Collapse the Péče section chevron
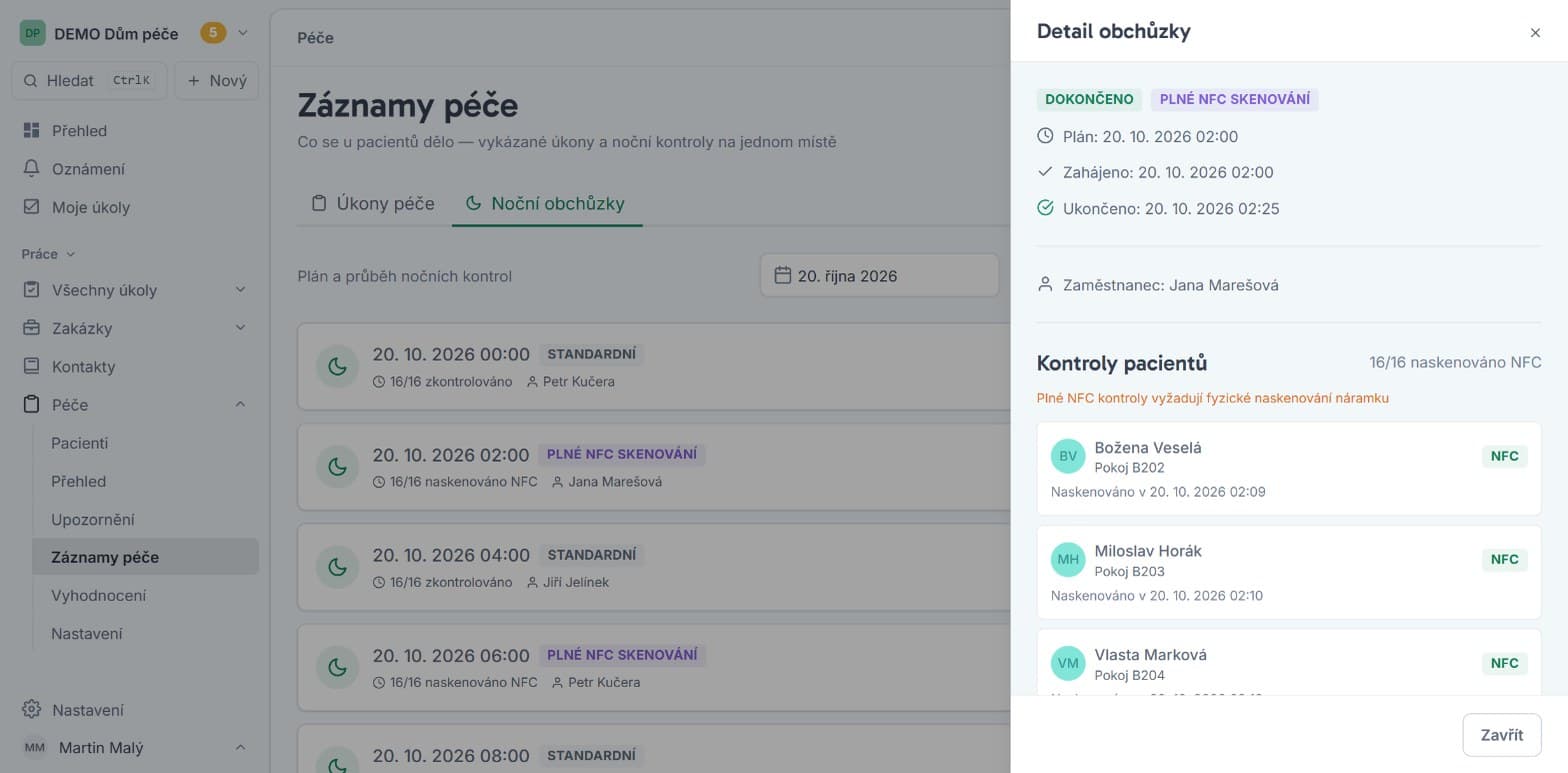The image size is (1568, 773). [x=240, y=404]
